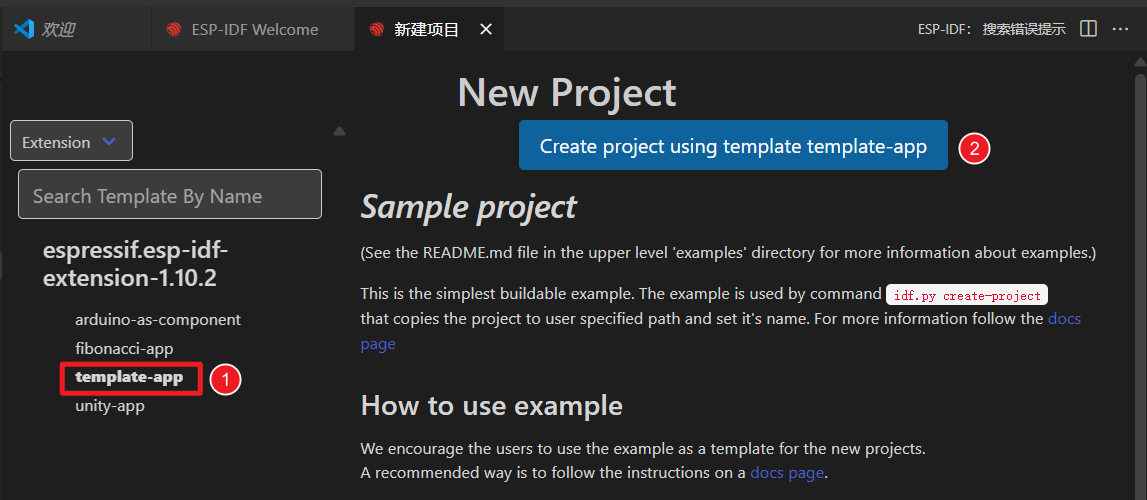This screenshot has width=1147, height=500.
Task: Switch to the 欢迎 tab
Action: [x=58, y=29]
